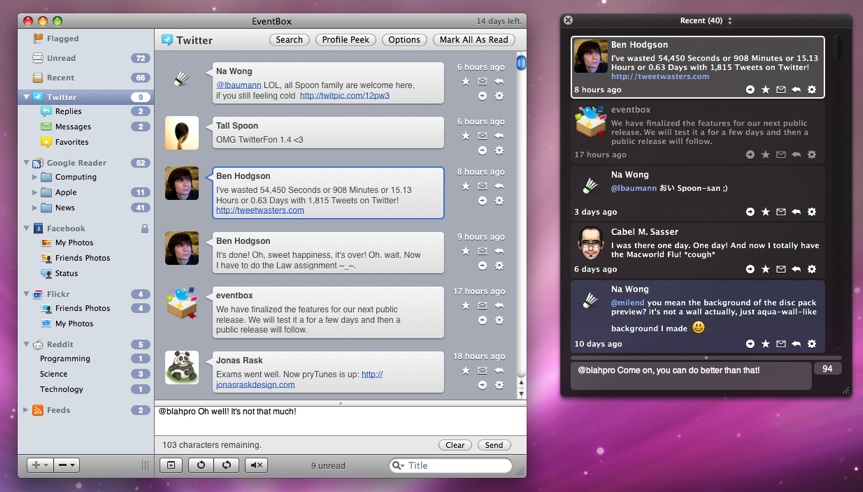This screenshot has width=863, height=492.
Task: Expand the Apple folder
Action: (x=34, y=193)
